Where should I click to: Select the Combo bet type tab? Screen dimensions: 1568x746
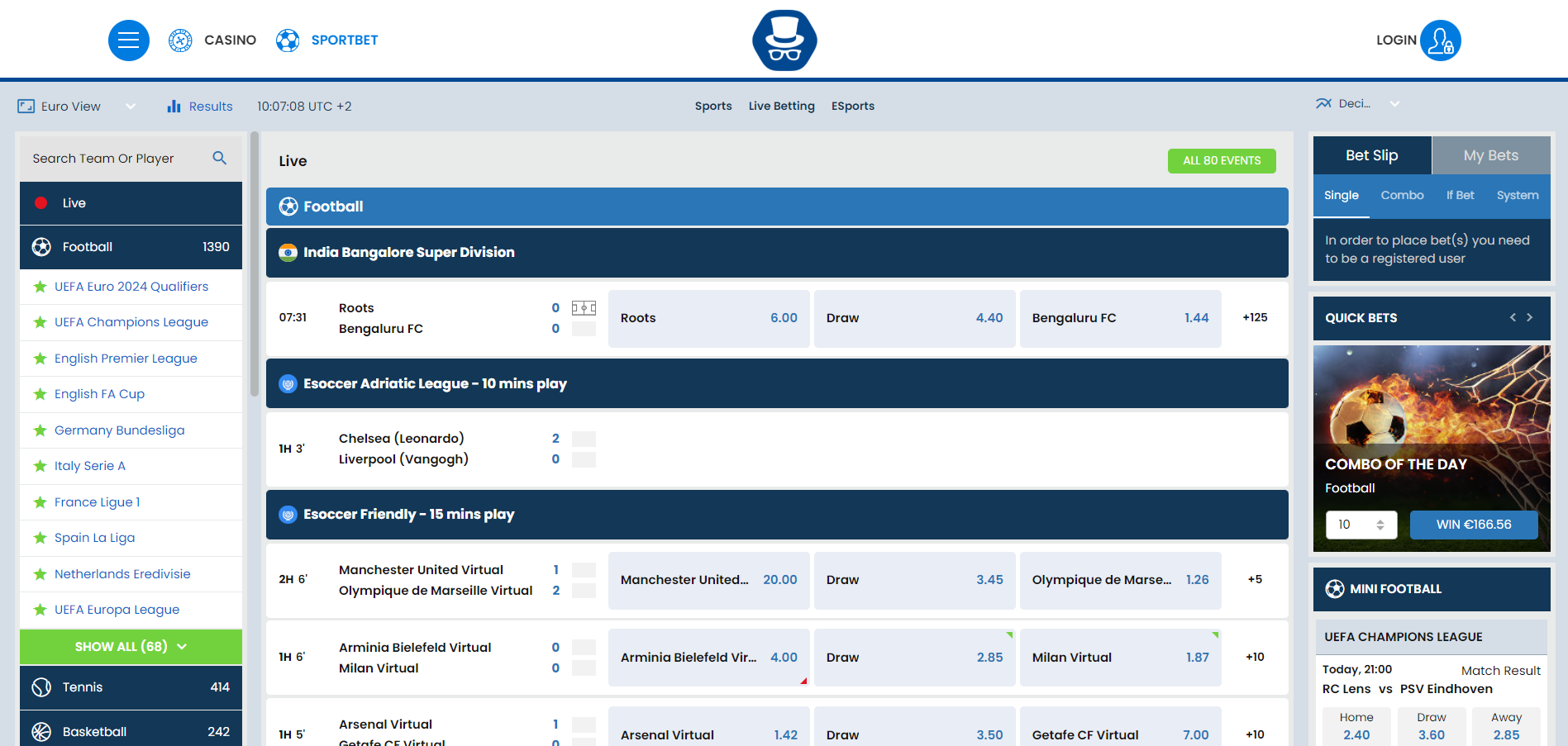1403,196
